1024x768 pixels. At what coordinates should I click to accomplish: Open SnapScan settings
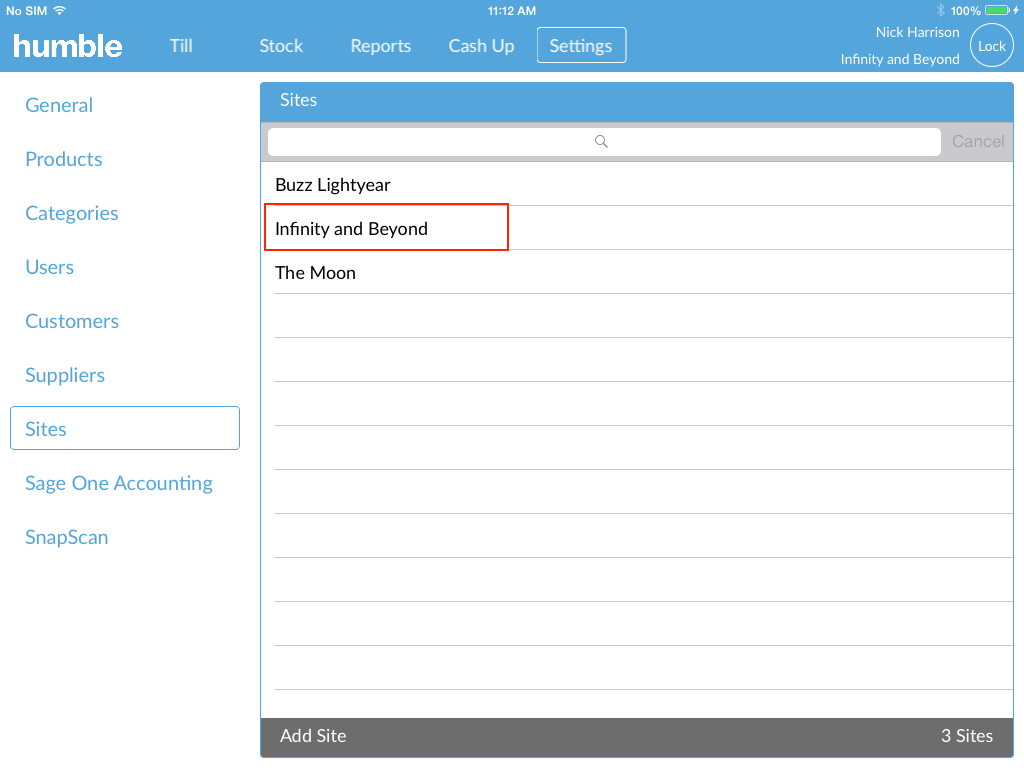(x=67, y=537)
